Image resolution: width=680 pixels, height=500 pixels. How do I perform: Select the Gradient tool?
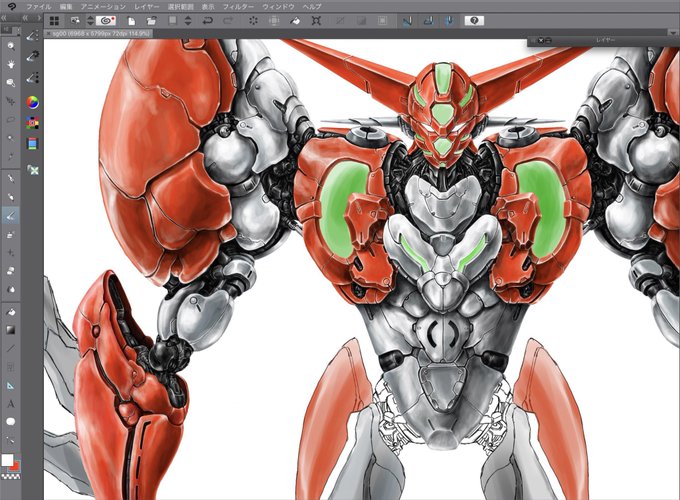(10, 330)
